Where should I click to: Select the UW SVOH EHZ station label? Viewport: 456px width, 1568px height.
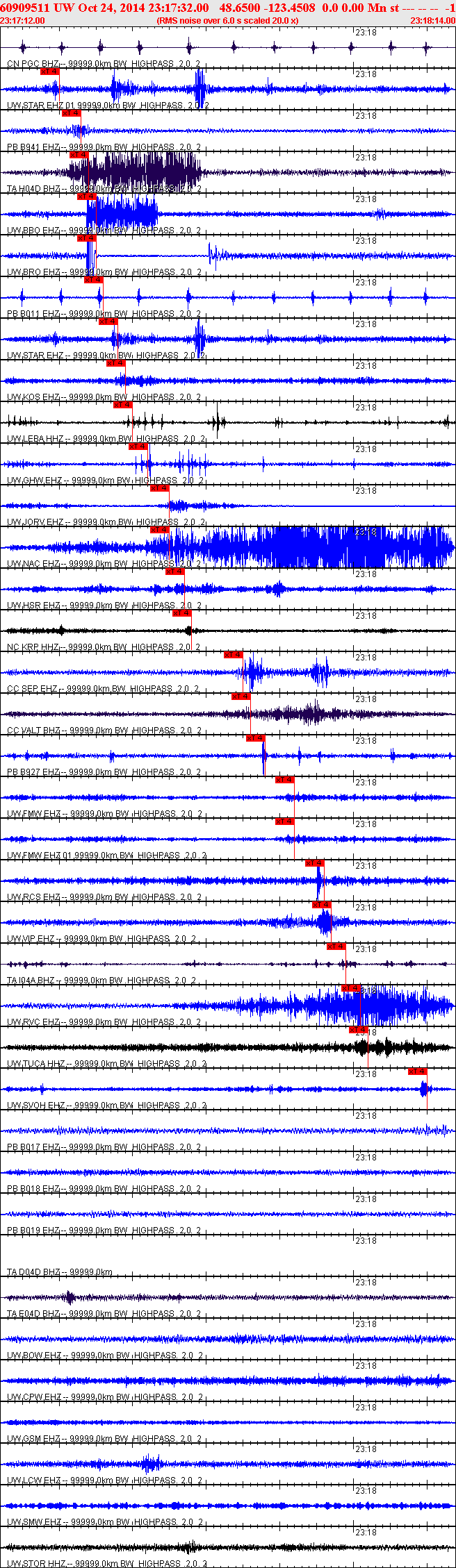point(106,1106)
